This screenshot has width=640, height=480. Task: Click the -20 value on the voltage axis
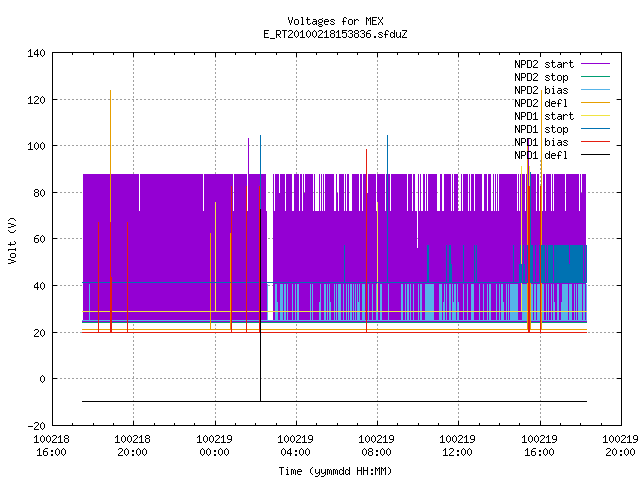point(36,426)
